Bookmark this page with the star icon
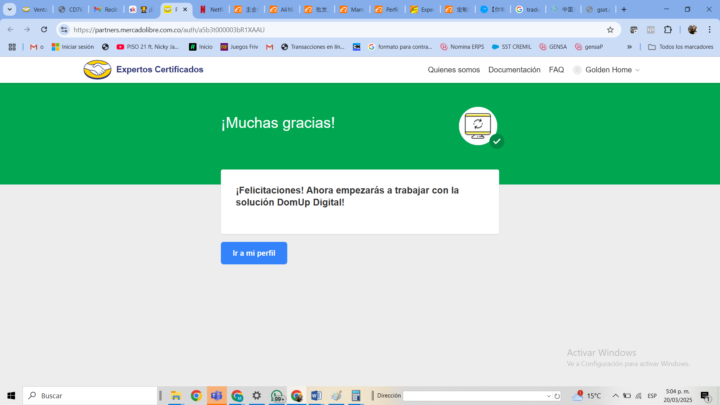720x405 pixels. pyautogui.click(x=610, y=29)
